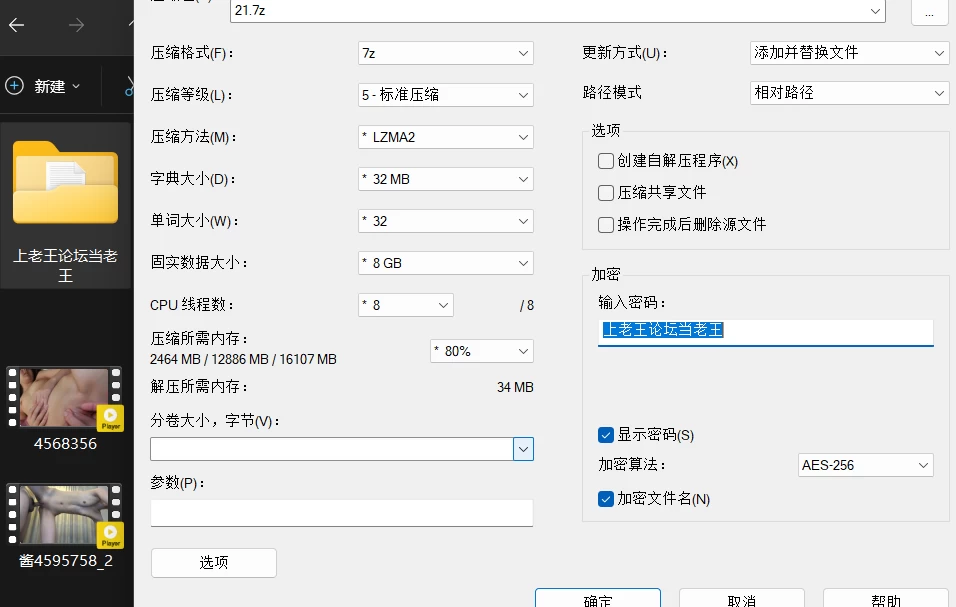
Task: Expand the 压缩等级 dropdown
Action: (x=446, y=95)
